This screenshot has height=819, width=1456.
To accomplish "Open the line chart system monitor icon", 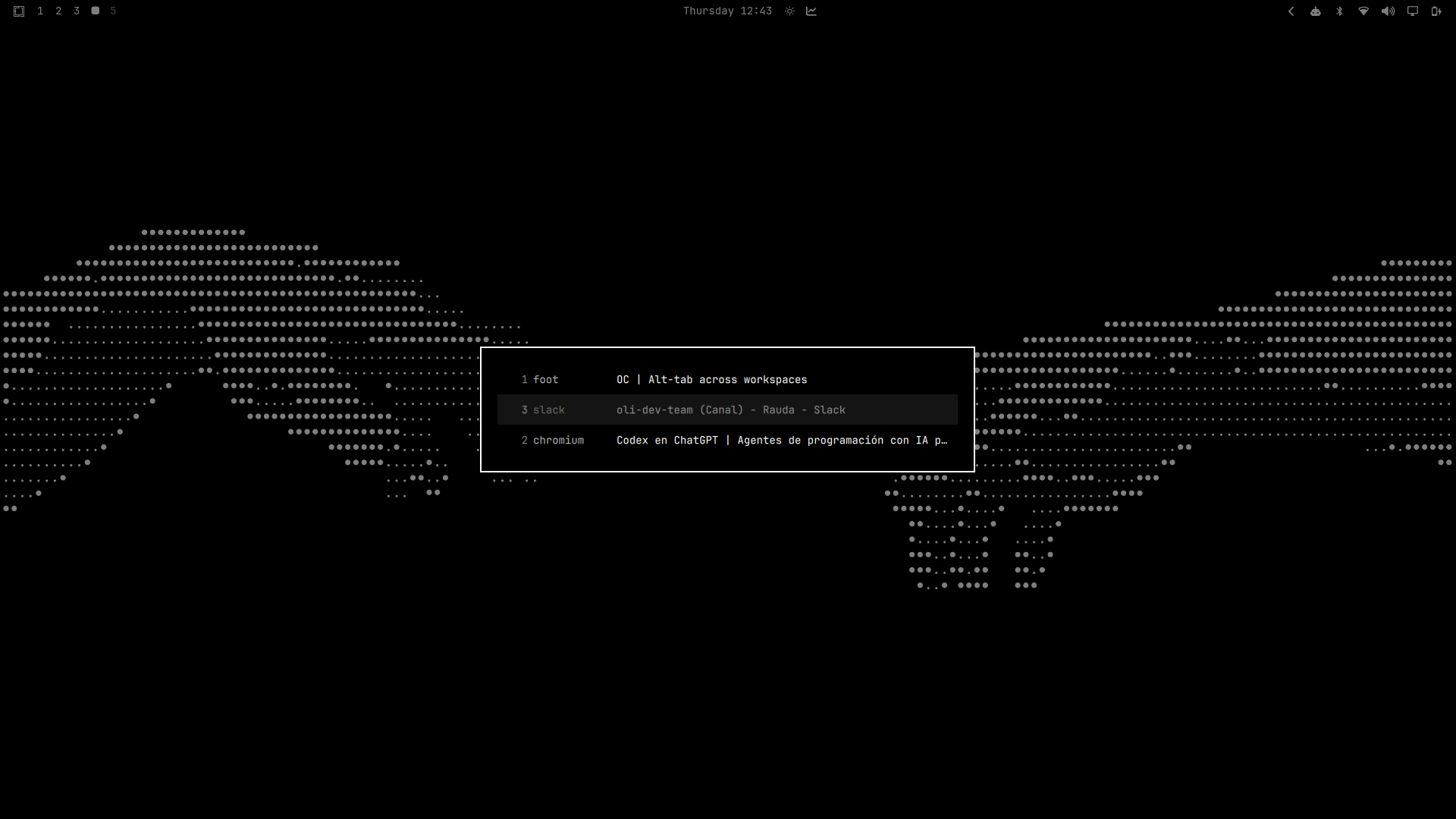I will (811, 11).
